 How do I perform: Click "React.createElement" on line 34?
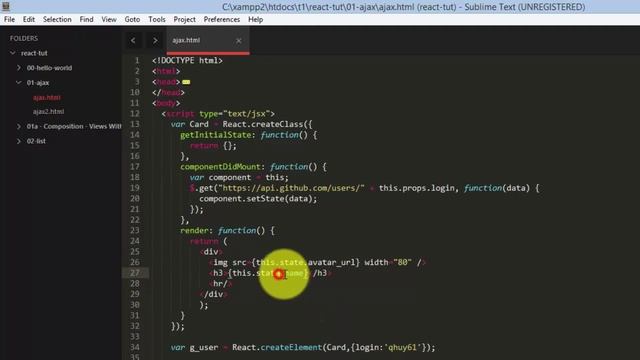coord(277,347)
